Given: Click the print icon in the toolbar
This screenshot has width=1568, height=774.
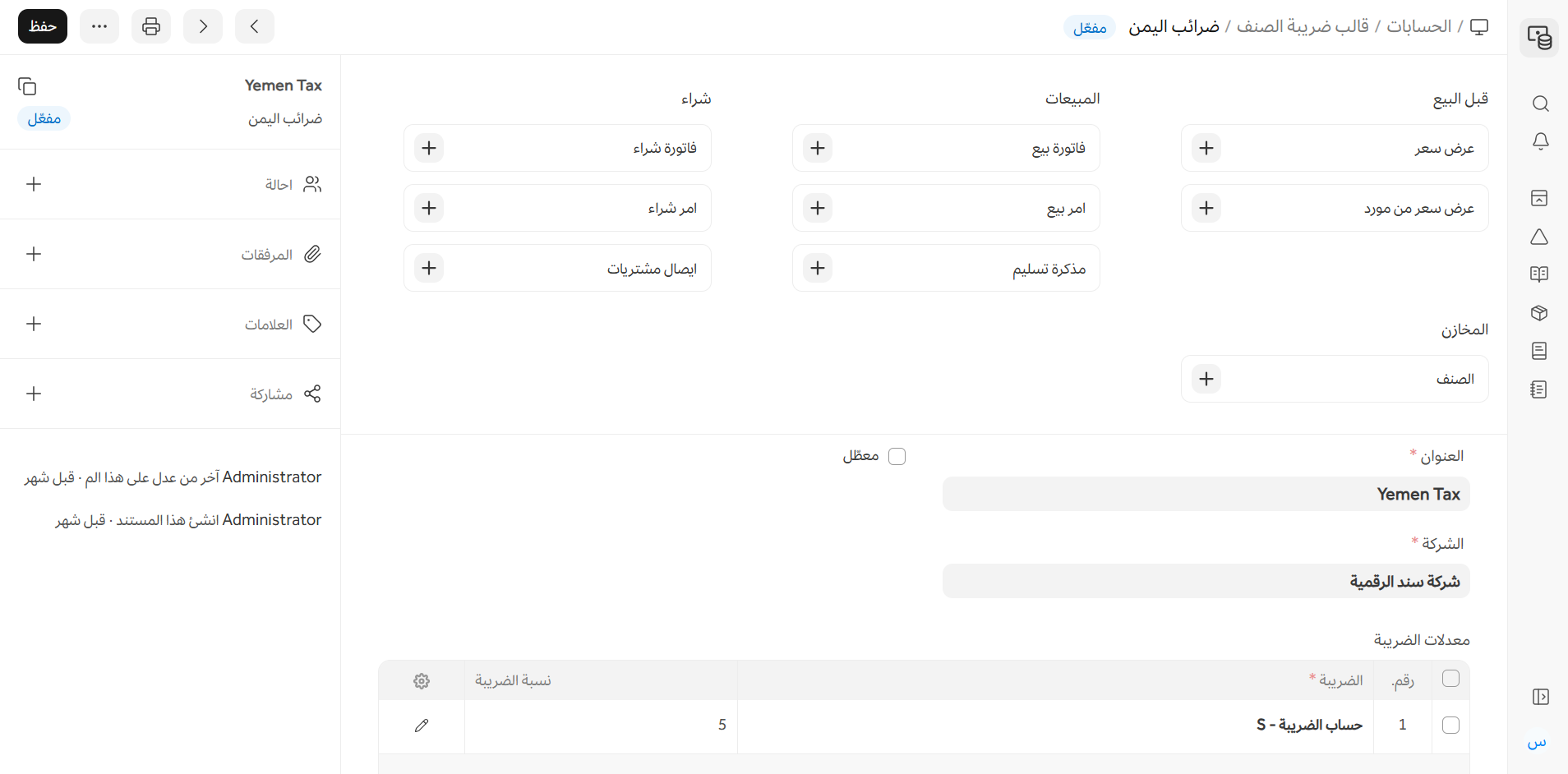Looking at the screenshot, I should pyautogui.click(x=151, y=26).
